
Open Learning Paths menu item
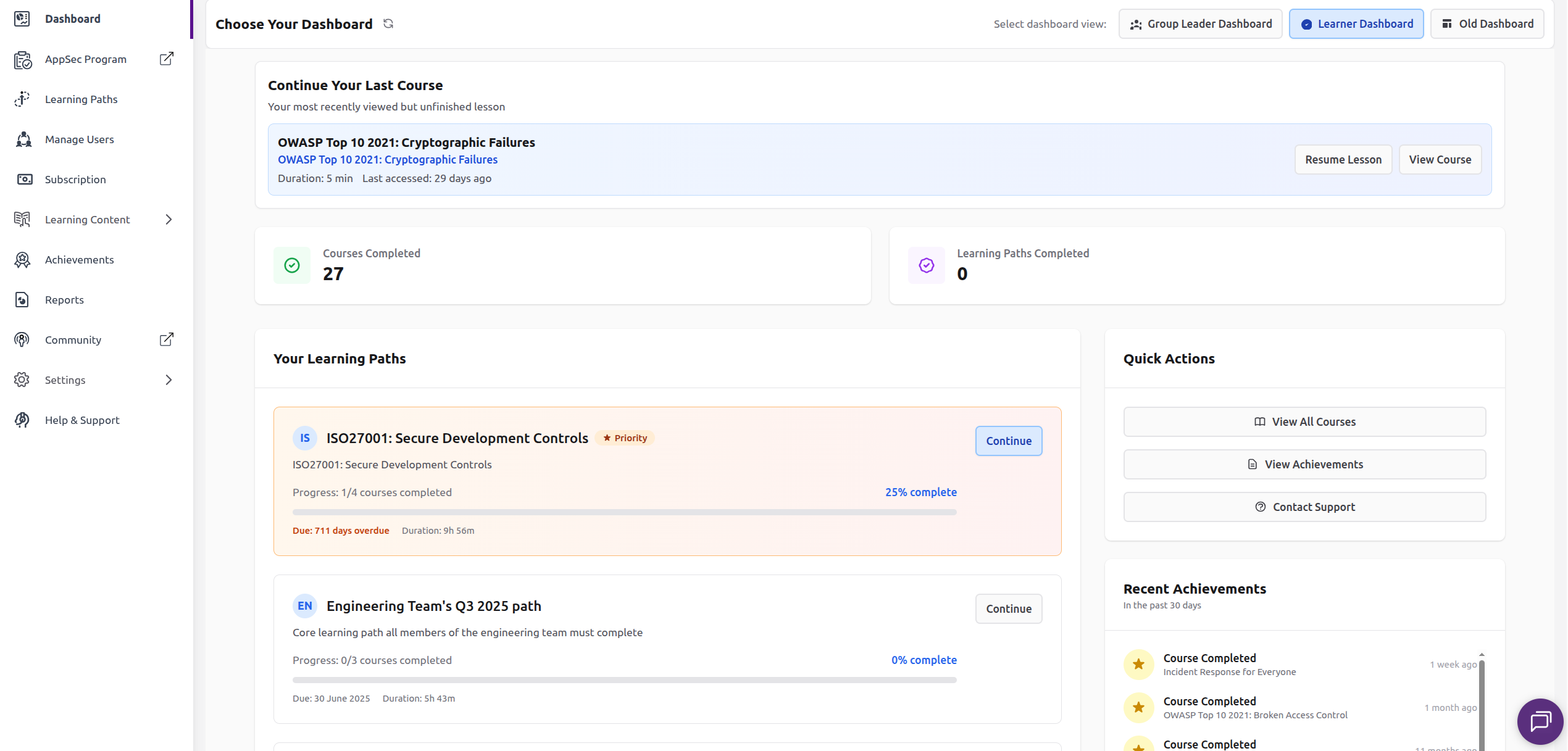point(81,99)
